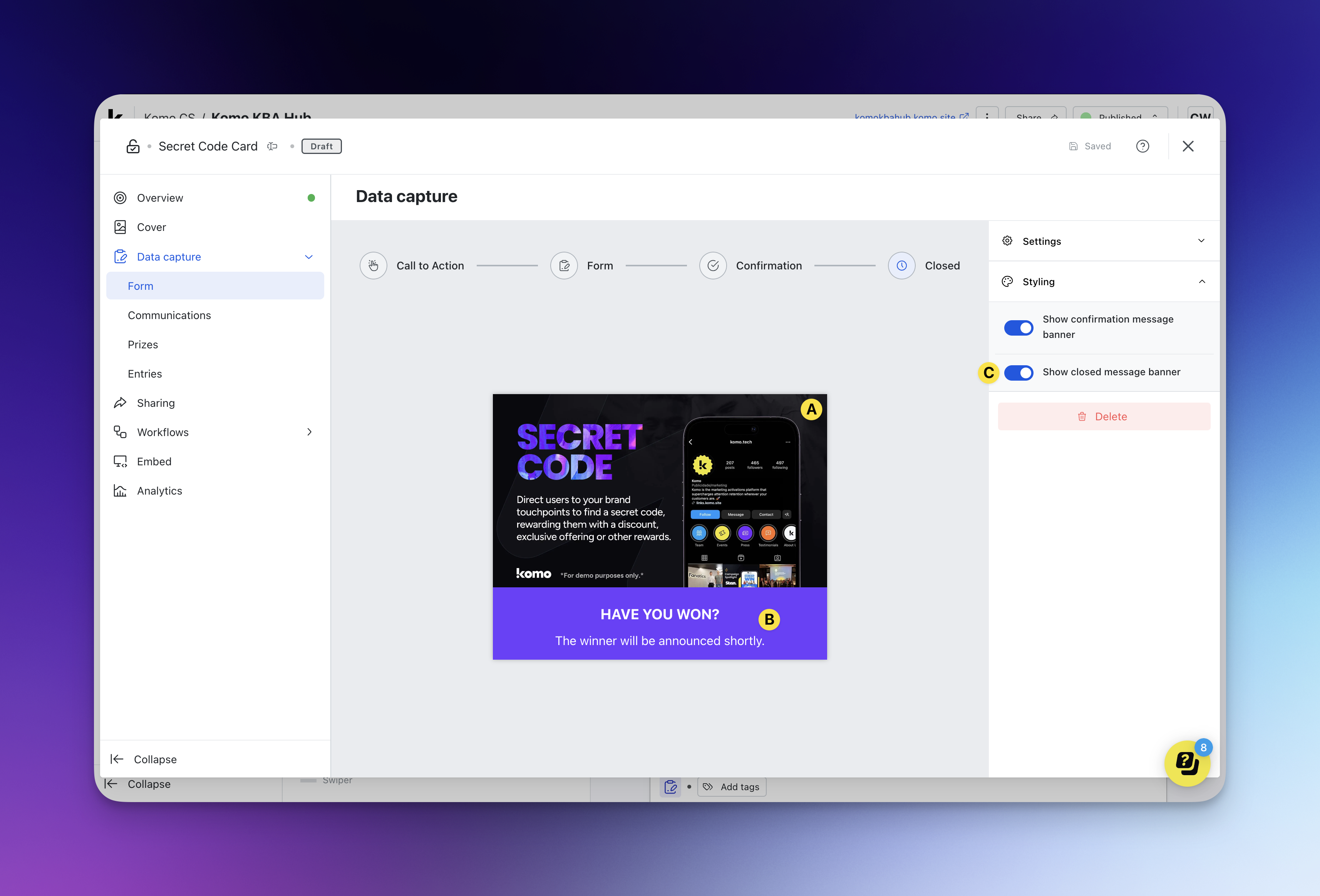Open the Prizes menu item
This screenshot has width=1320, height=896.
click(x=143, y=344)
